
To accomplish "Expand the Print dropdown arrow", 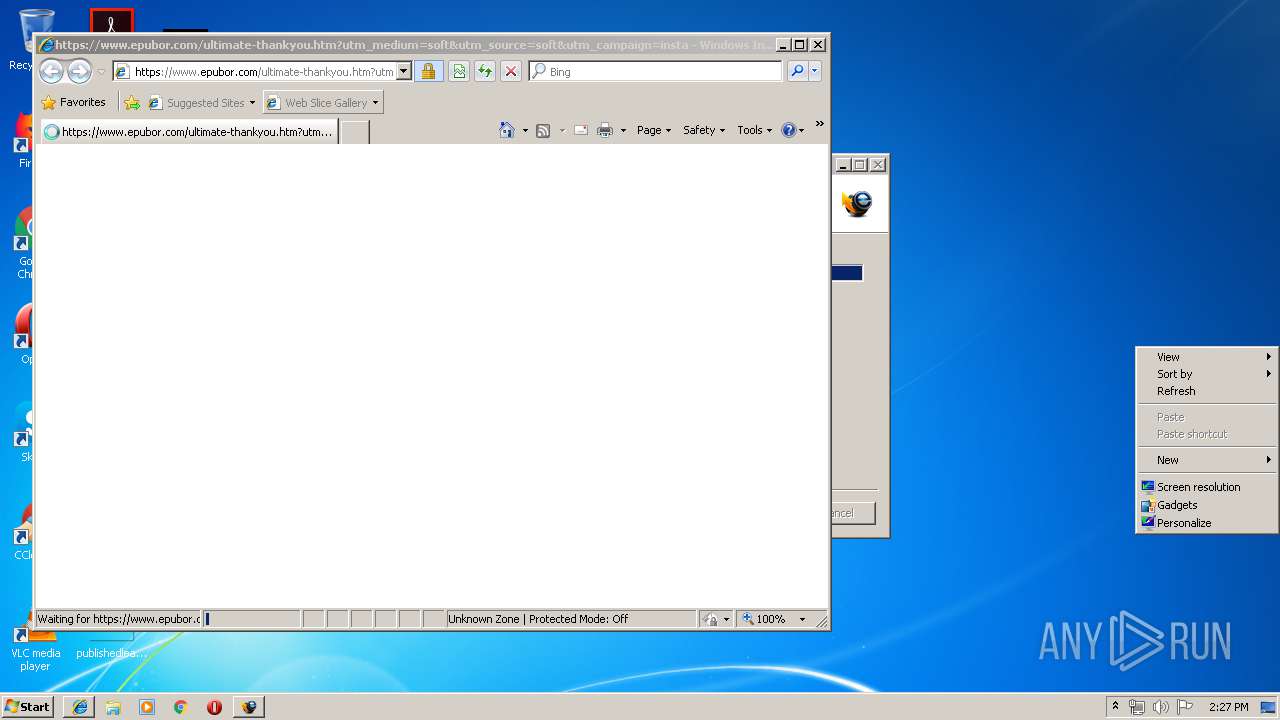I will (x=623, y=130).
